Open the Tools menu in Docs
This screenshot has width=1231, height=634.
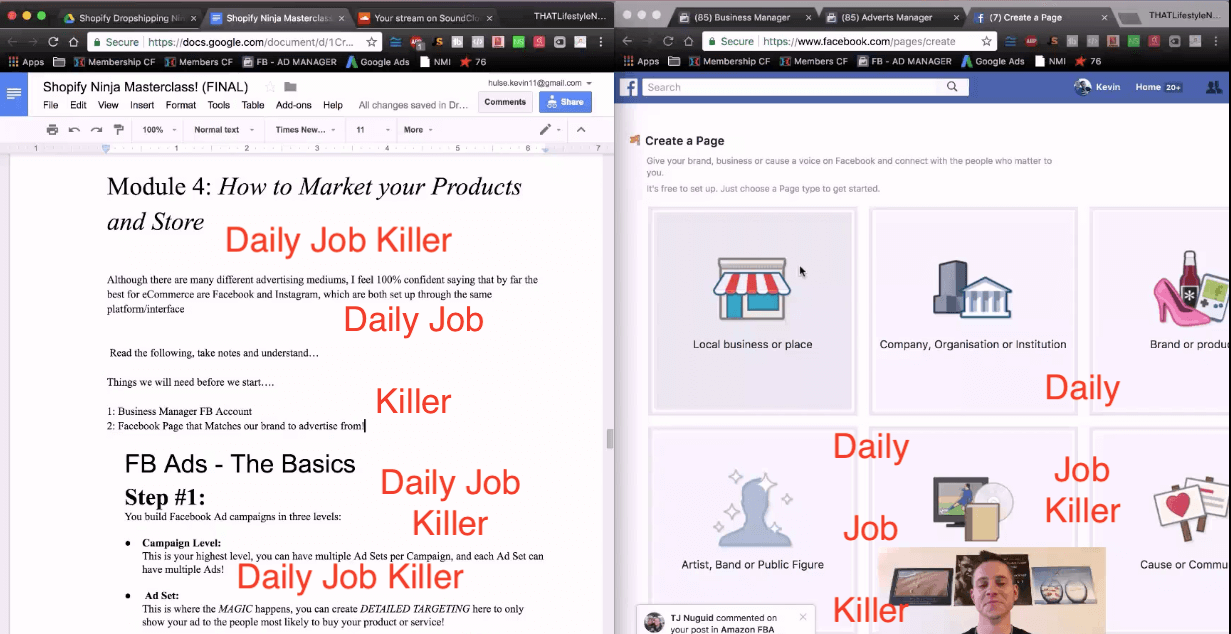(x=219, y=105)
